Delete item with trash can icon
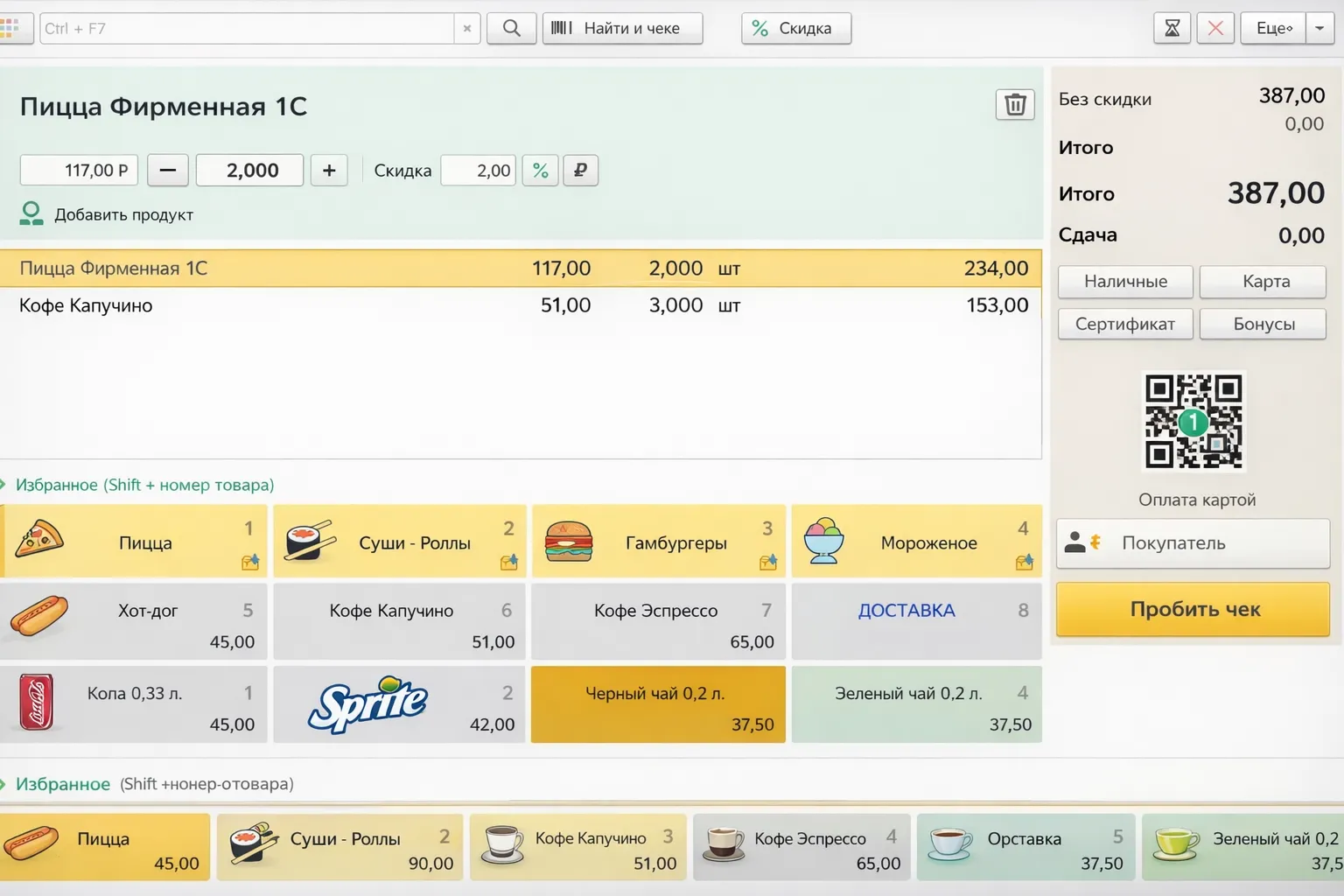The image size is (1344, 896). 1015,105
